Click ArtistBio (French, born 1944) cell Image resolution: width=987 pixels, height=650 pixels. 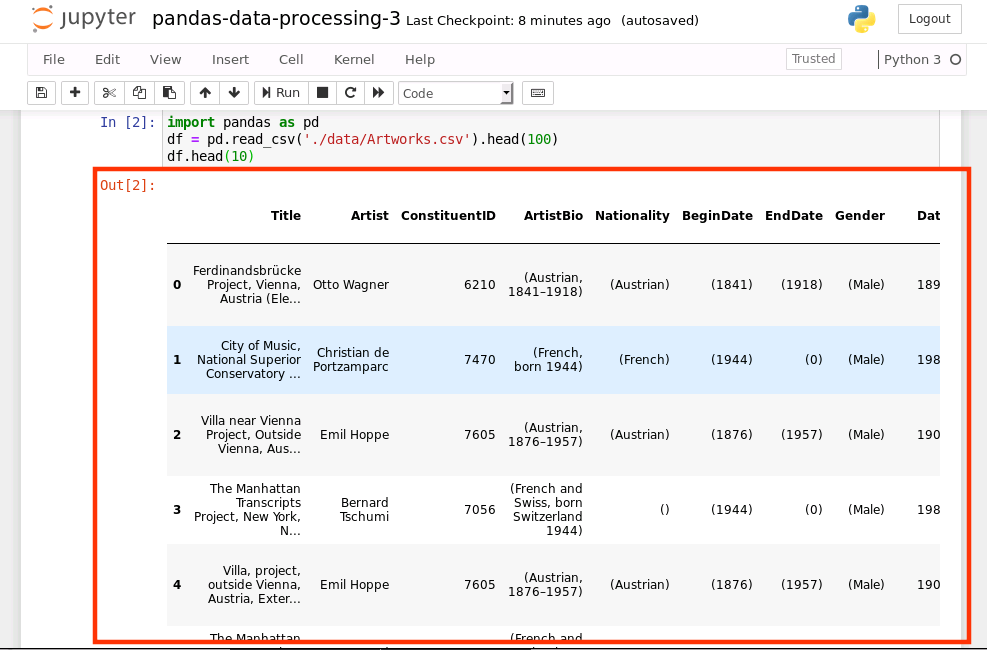[x=548, y=360]
